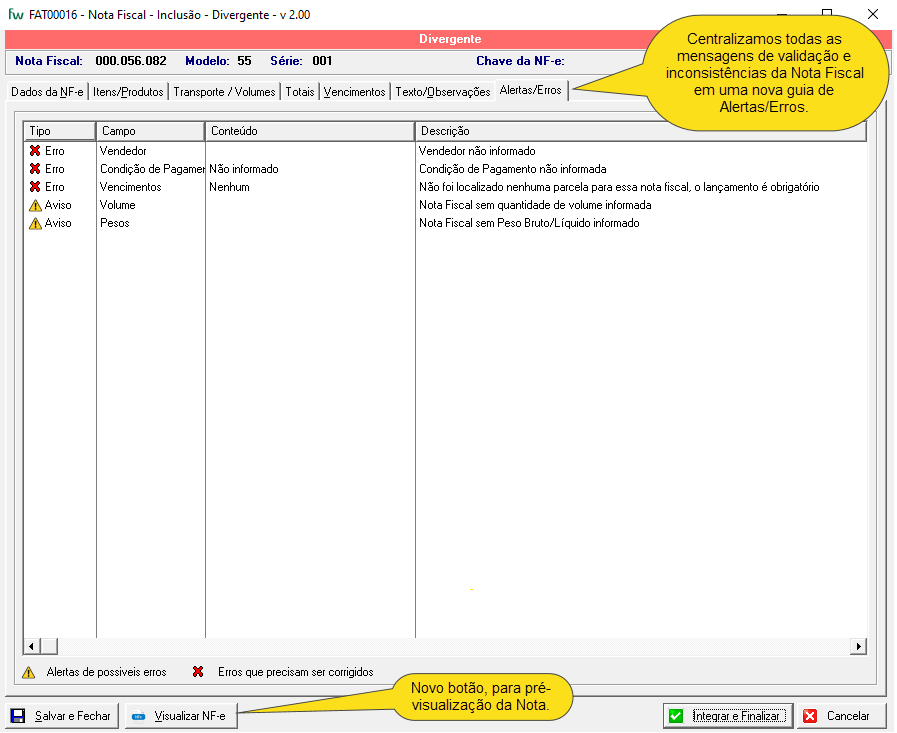Select 'Nota Fiscal sem Peso Bruto/Líquido informado'
Image resolution: width=897 pixels, height=733 pixels.
(x=529, y=223)
